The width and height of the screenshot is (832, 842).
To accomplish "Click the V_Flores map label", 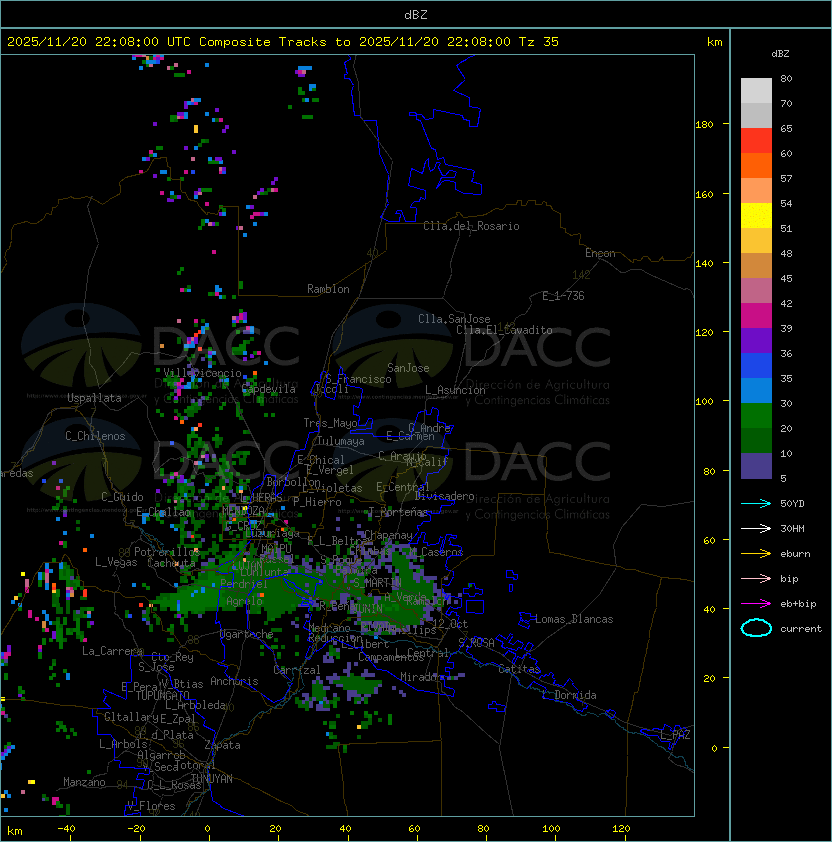I will (x=151, y=806).
